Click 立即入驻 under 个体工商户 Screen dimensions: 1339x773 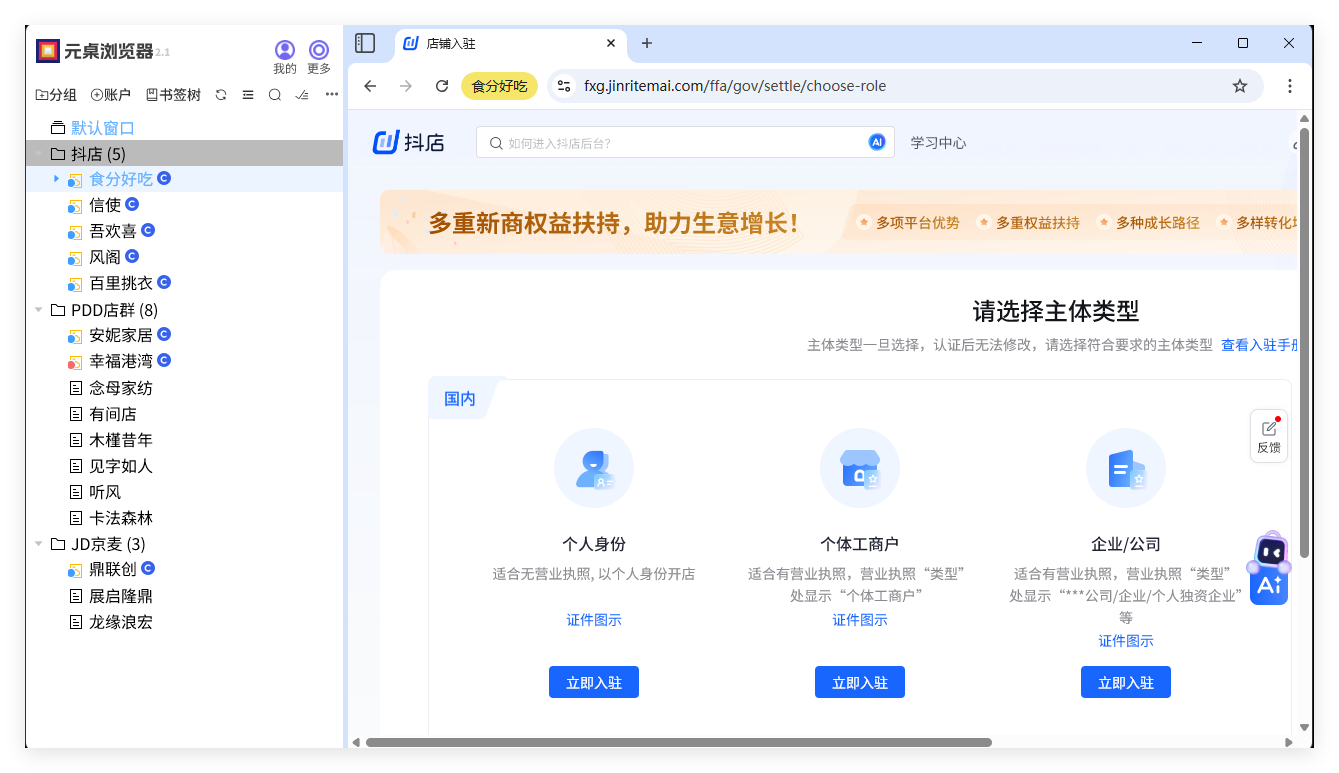(860, 682)
